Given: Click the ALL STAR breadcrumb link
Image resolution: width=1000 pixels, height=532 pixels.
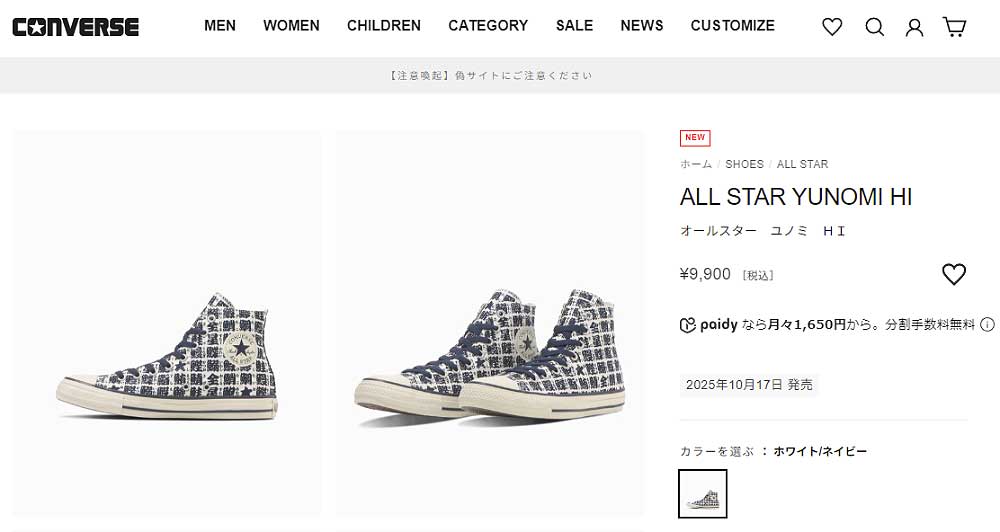Looking at the screenshot, I should (802, 164).
